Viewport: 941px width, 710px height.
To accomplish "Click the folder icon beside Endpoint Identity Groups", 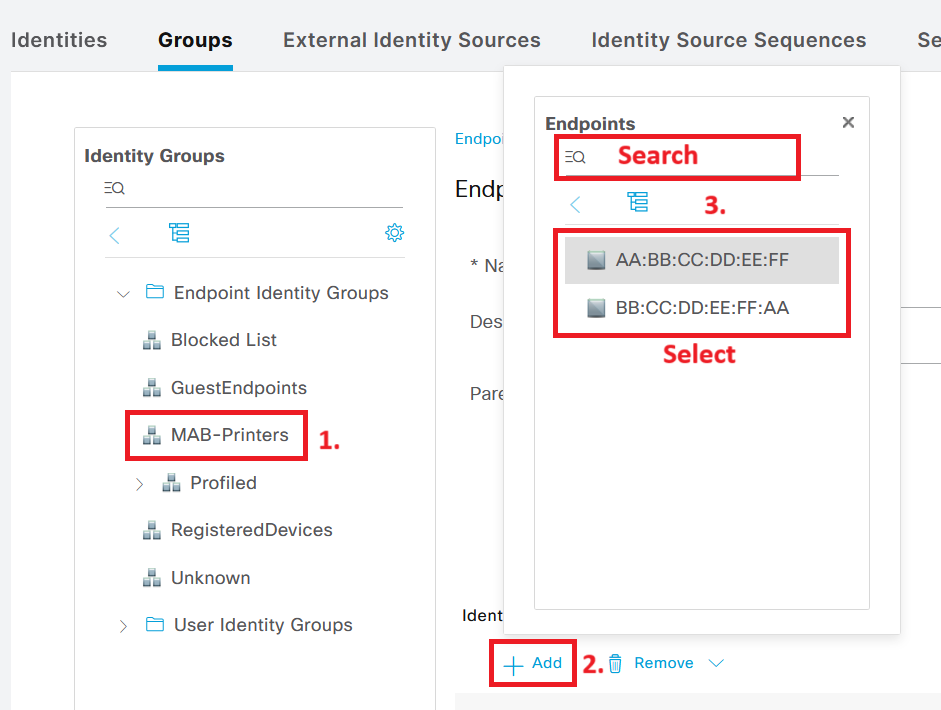I will coord(154,292).
